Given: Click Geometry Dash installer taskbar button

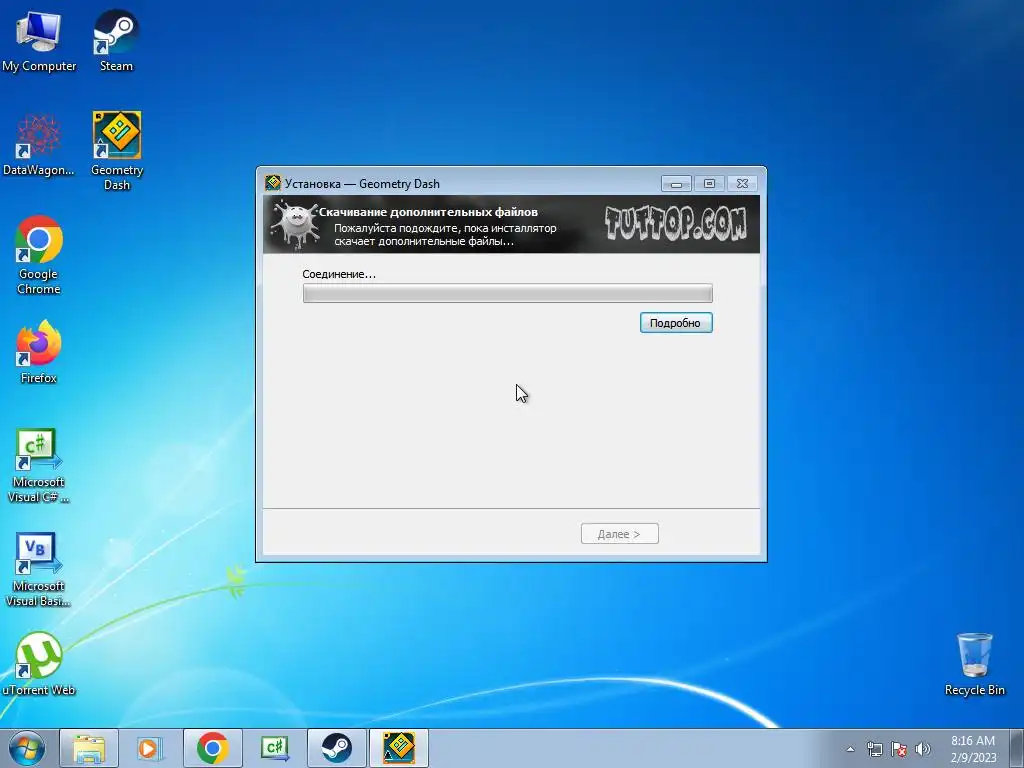Looking at the screenshot, I should coord(398,748).
